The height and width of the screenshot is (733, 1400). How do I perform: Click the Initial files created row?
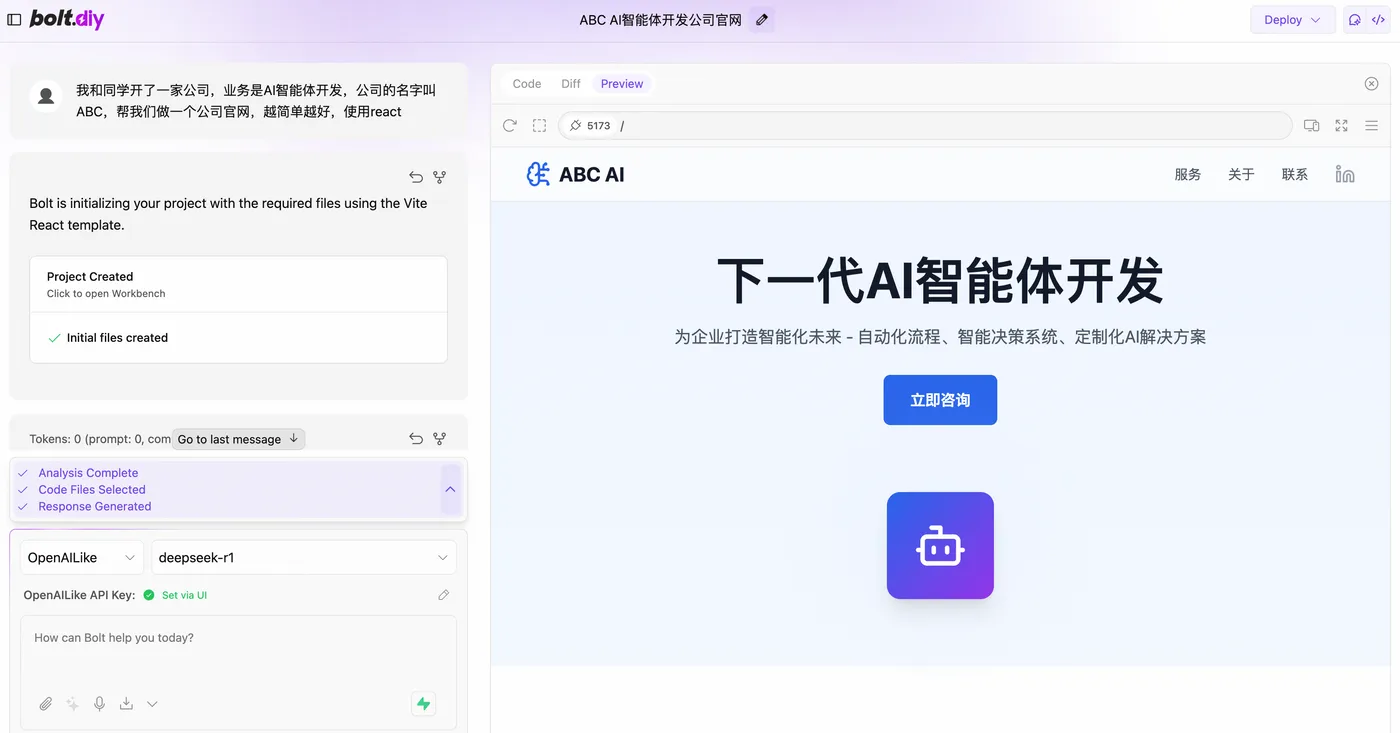(238, 338)
